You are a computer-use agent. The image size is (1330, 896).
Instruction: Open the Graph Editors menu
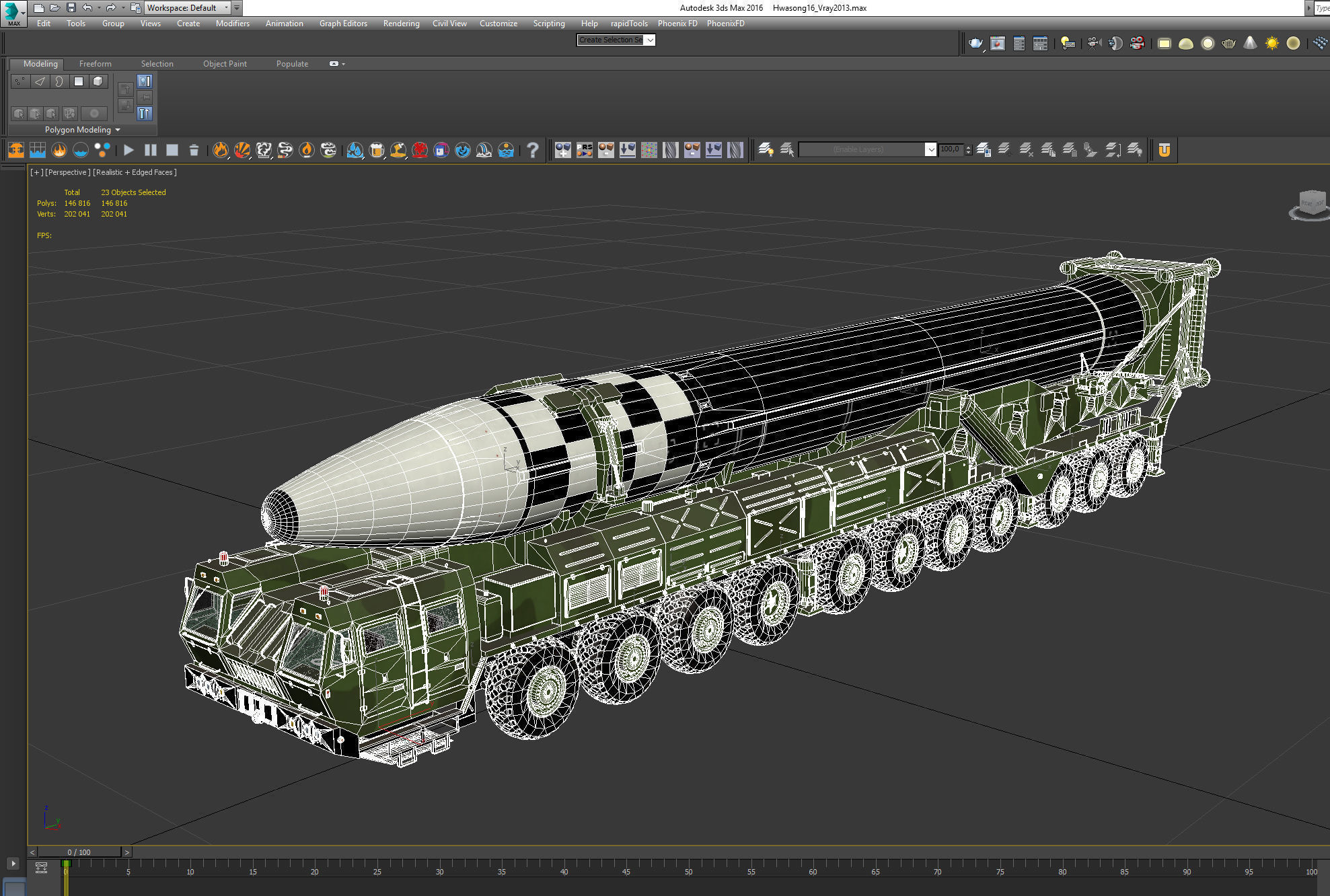click(343, 24)
